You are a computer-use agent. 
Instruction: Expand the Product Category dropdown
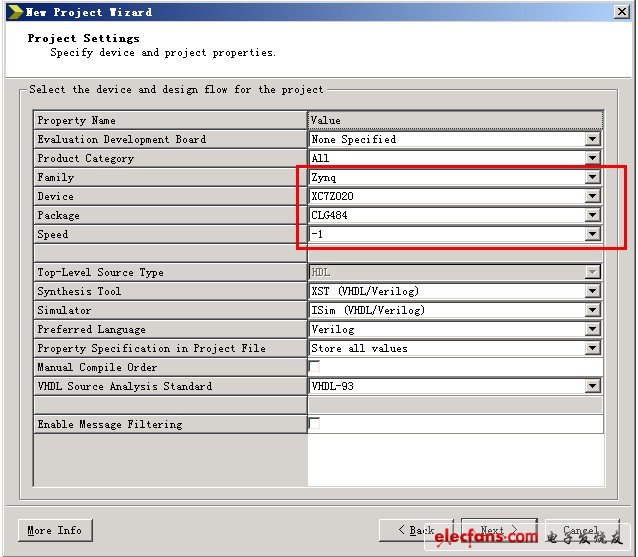(592, 159)
